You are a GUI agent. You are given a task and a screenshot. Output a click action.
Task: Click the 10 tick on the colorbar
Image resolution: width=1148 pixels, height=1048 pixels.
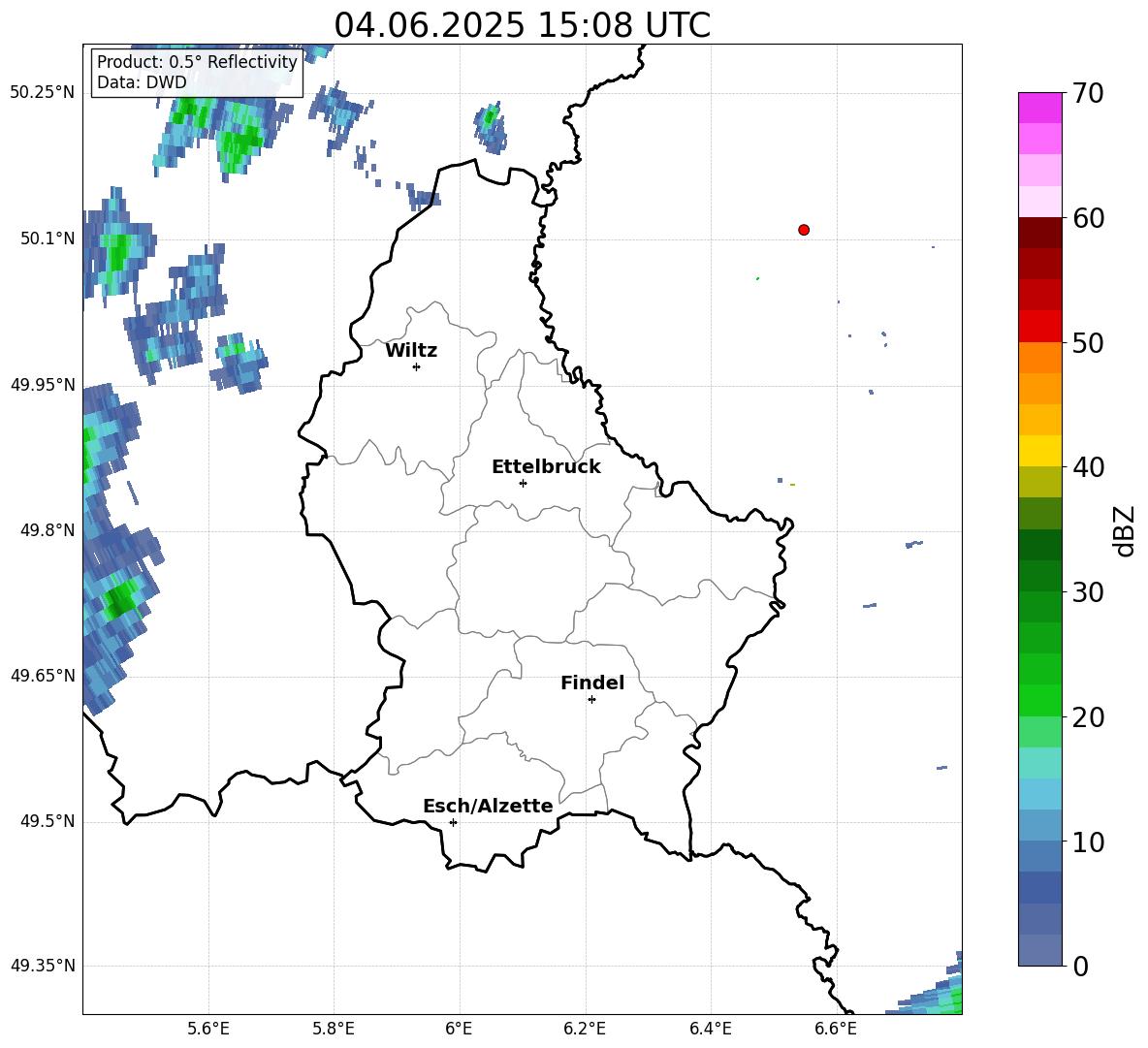click(x=1087, y=842)
